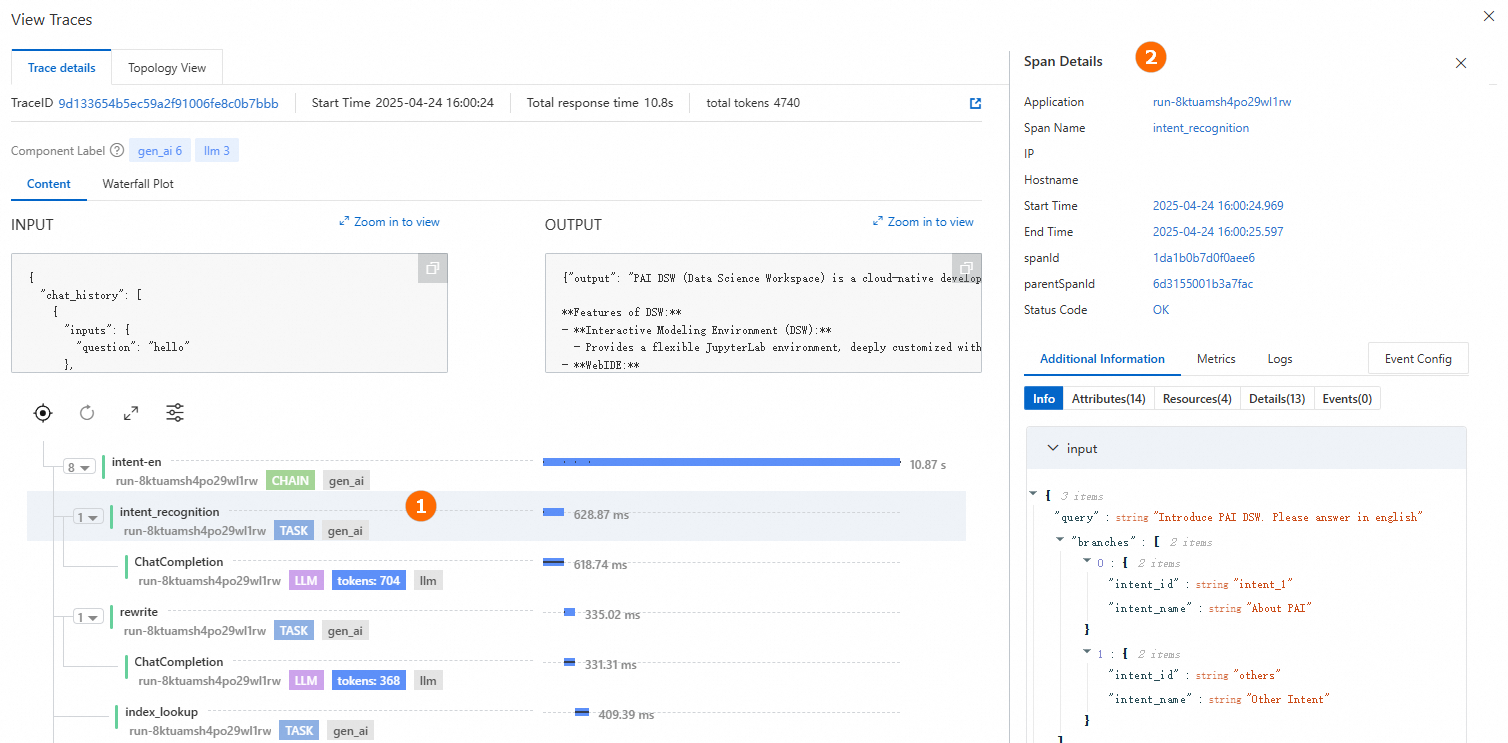Click the 618.74 ms ChatCompletion bar
The image size is (1508, 743).
[x=553, y=562]
